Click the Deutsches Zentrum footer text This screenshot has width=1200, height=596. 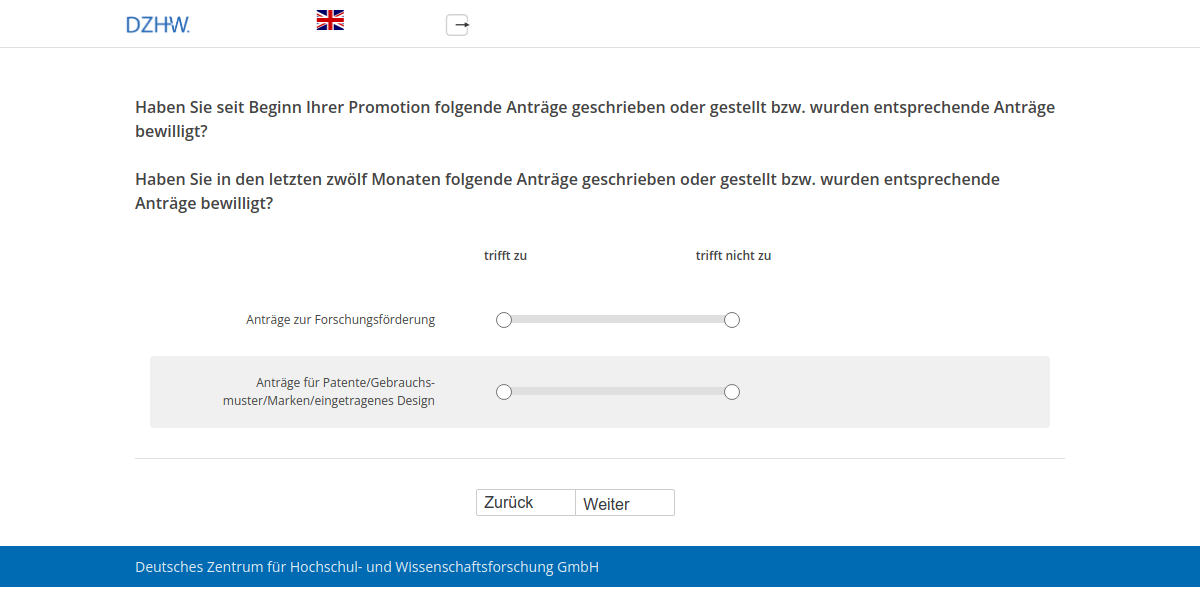click(x=366, y=566)
